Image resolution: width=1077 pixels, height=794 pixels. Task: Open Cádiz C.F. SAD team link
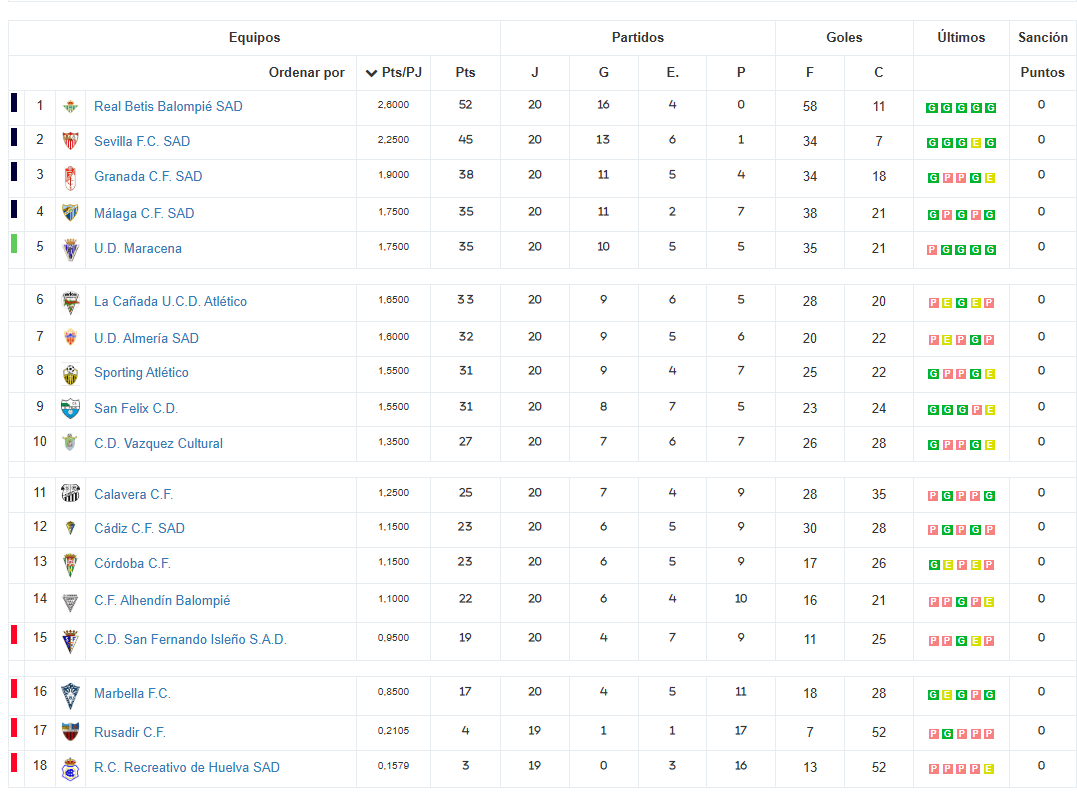click(x=139, y=529)
